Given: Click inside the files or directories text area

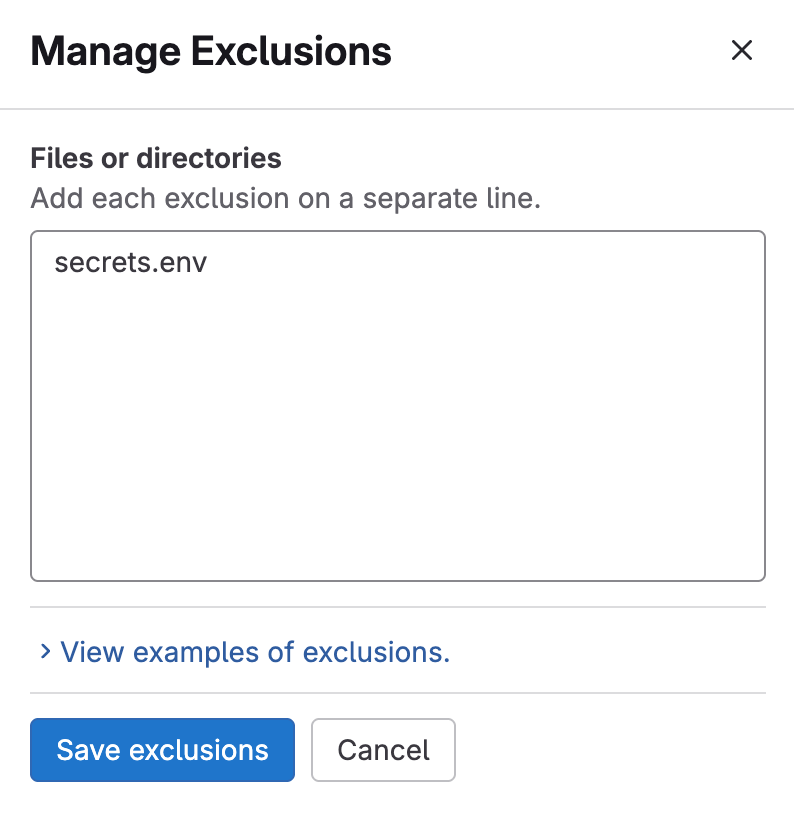Looking at the screenshot, I should click(x=397, y=405).
